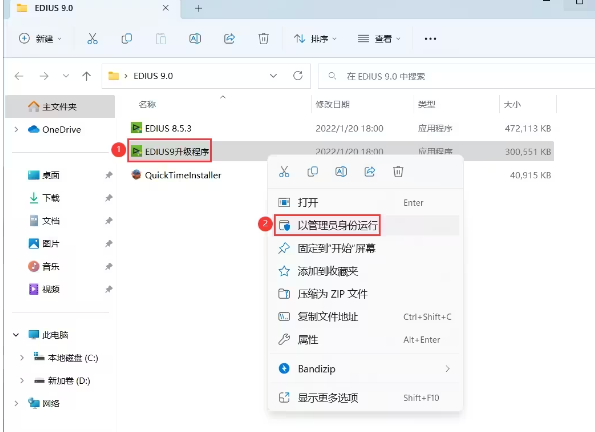The height and width of the screenshot is (432, 595).
Task: Open the Bandizip submenu
Action: click(x=366, y=369)
